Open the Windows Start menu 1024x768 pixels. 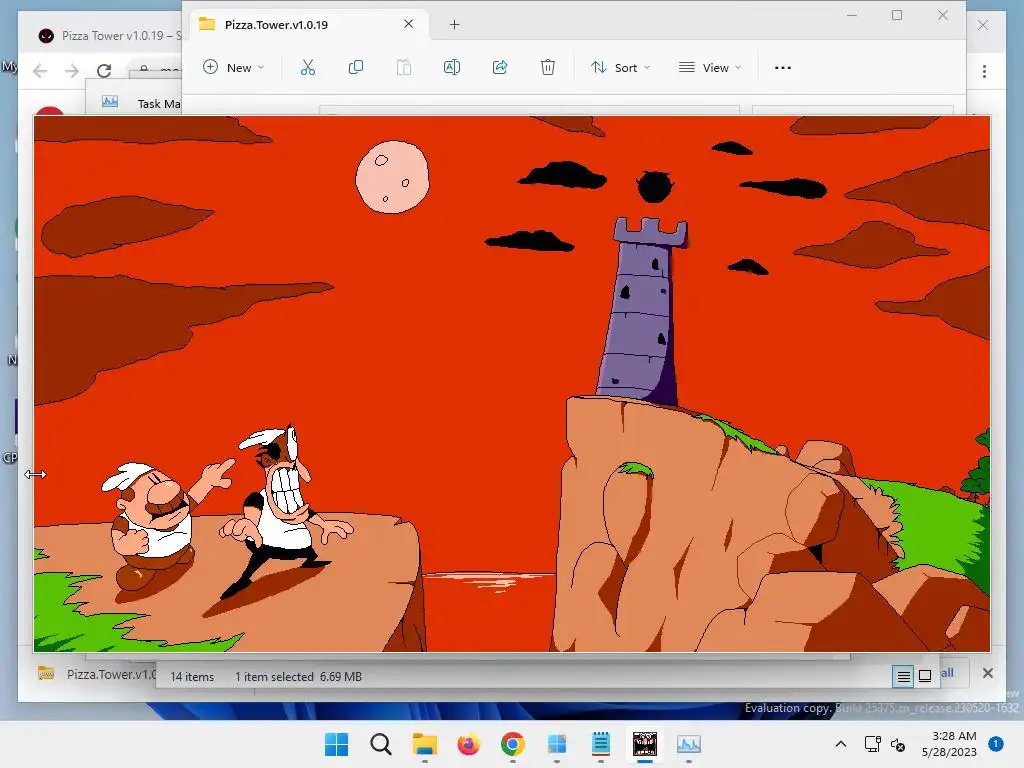[x=336, y=744]
